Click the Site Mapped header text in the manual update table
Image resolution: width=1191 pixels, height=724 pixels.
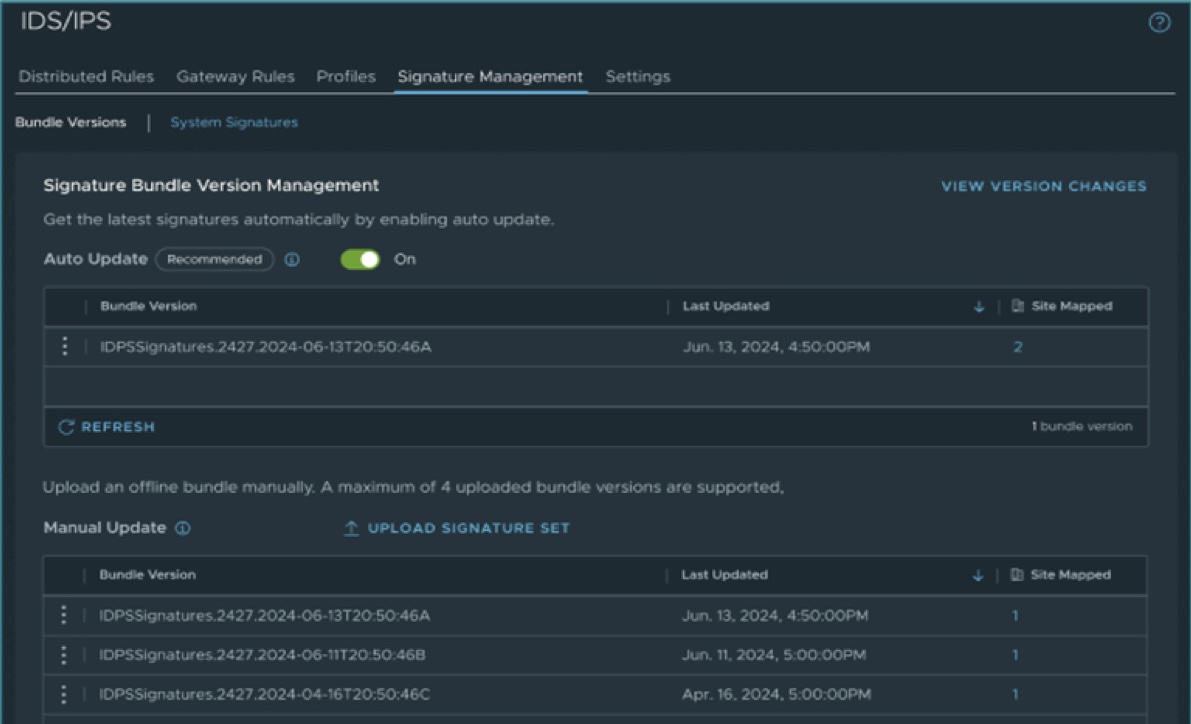pos(1071,575)
